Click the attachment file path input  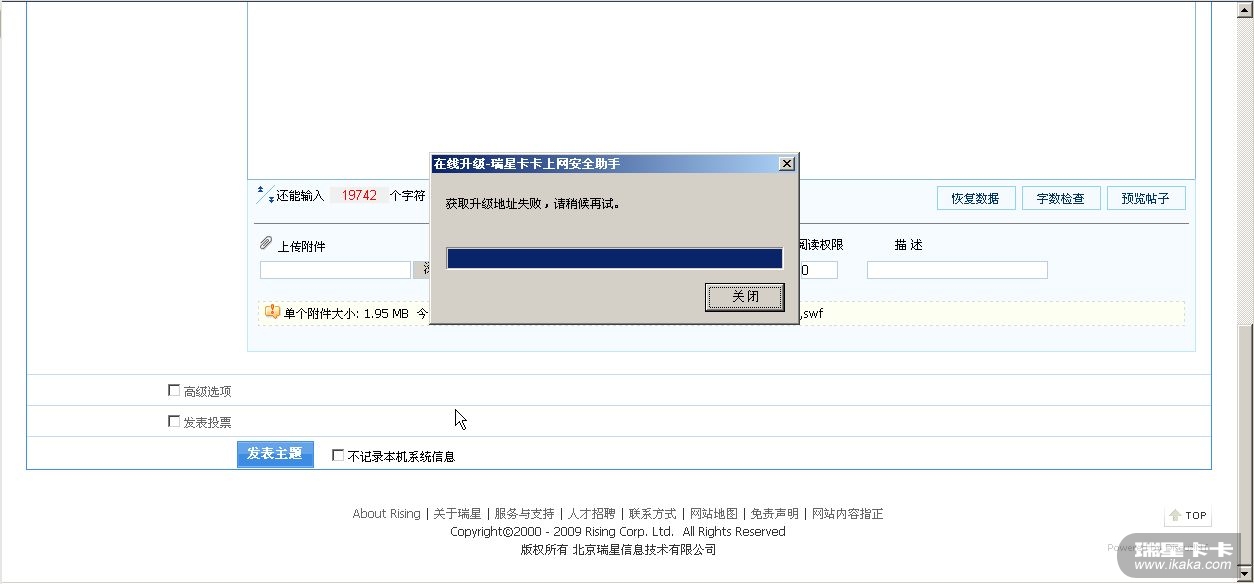pyautogui.click(x=335, y=270)
